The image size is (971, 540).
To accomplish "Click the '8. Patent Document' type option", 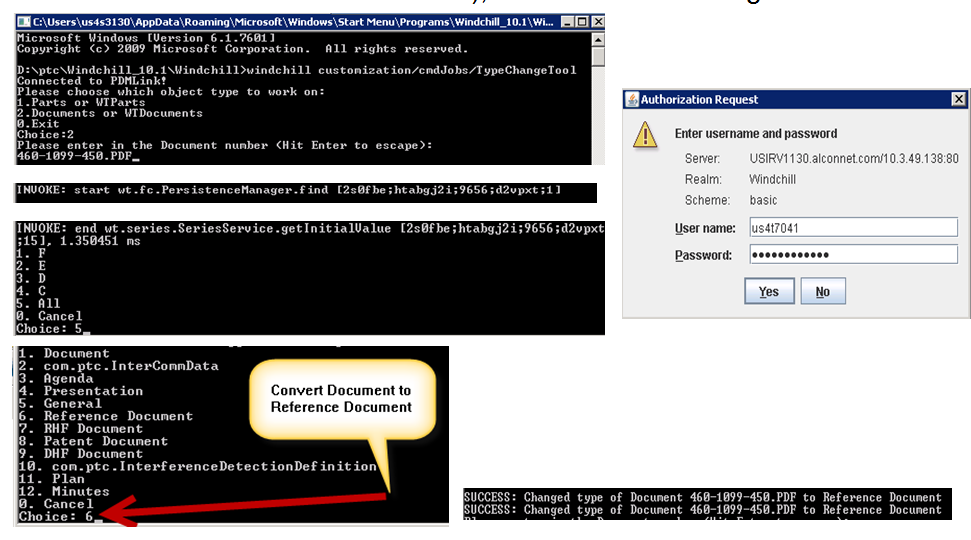I will coord(93,441).
